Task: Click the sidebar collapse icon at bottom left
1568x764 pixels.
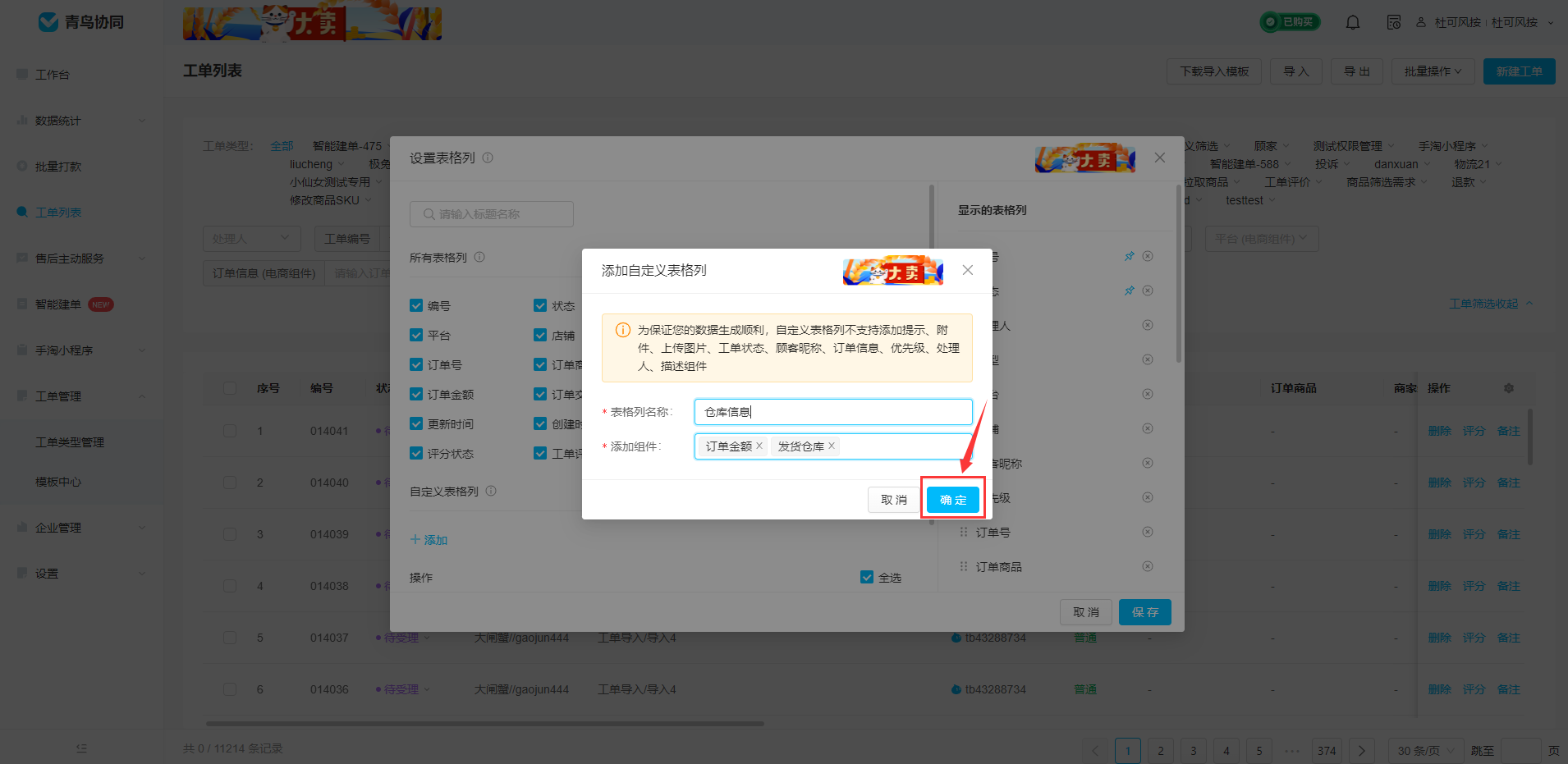Action: 81,748
